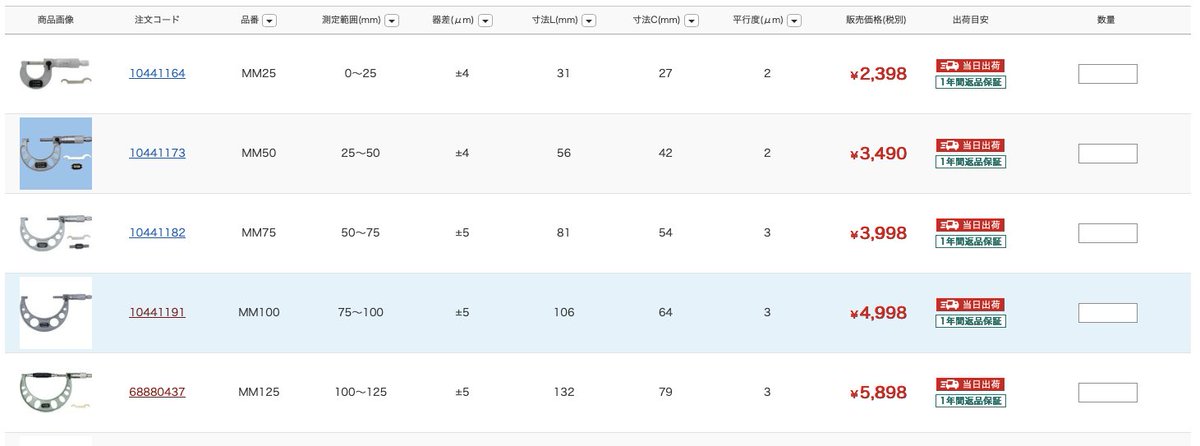Open order code link 68880437
Screen dimensions: 1200x446
[x=157, y=393]
